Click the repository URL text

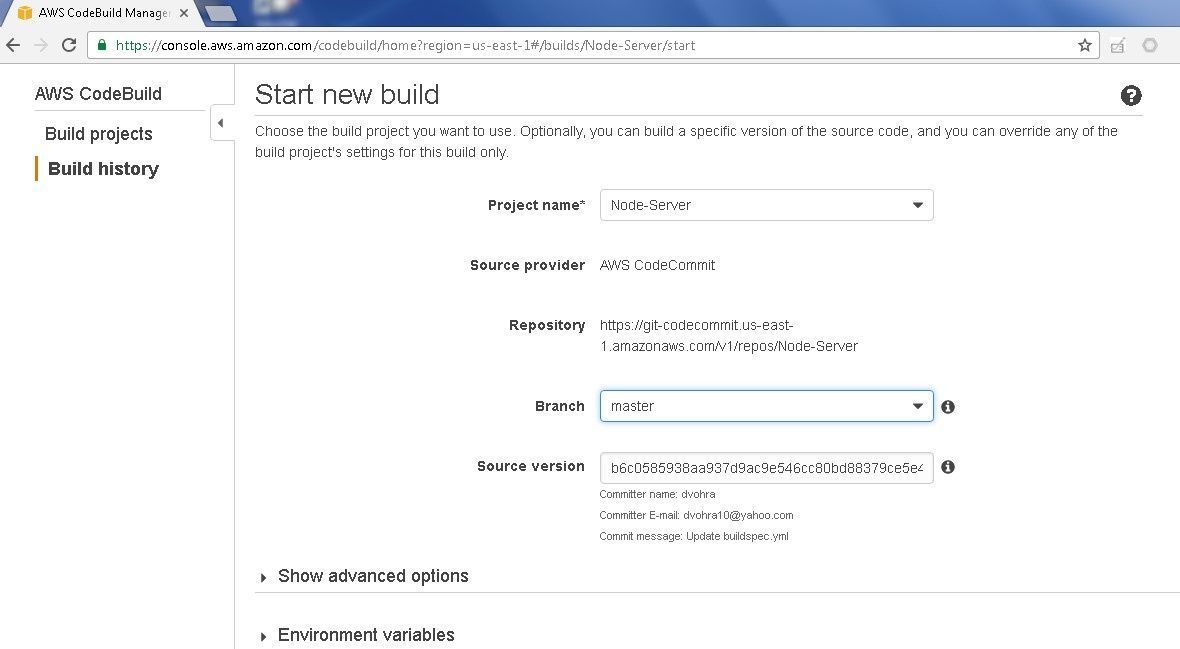728,336
